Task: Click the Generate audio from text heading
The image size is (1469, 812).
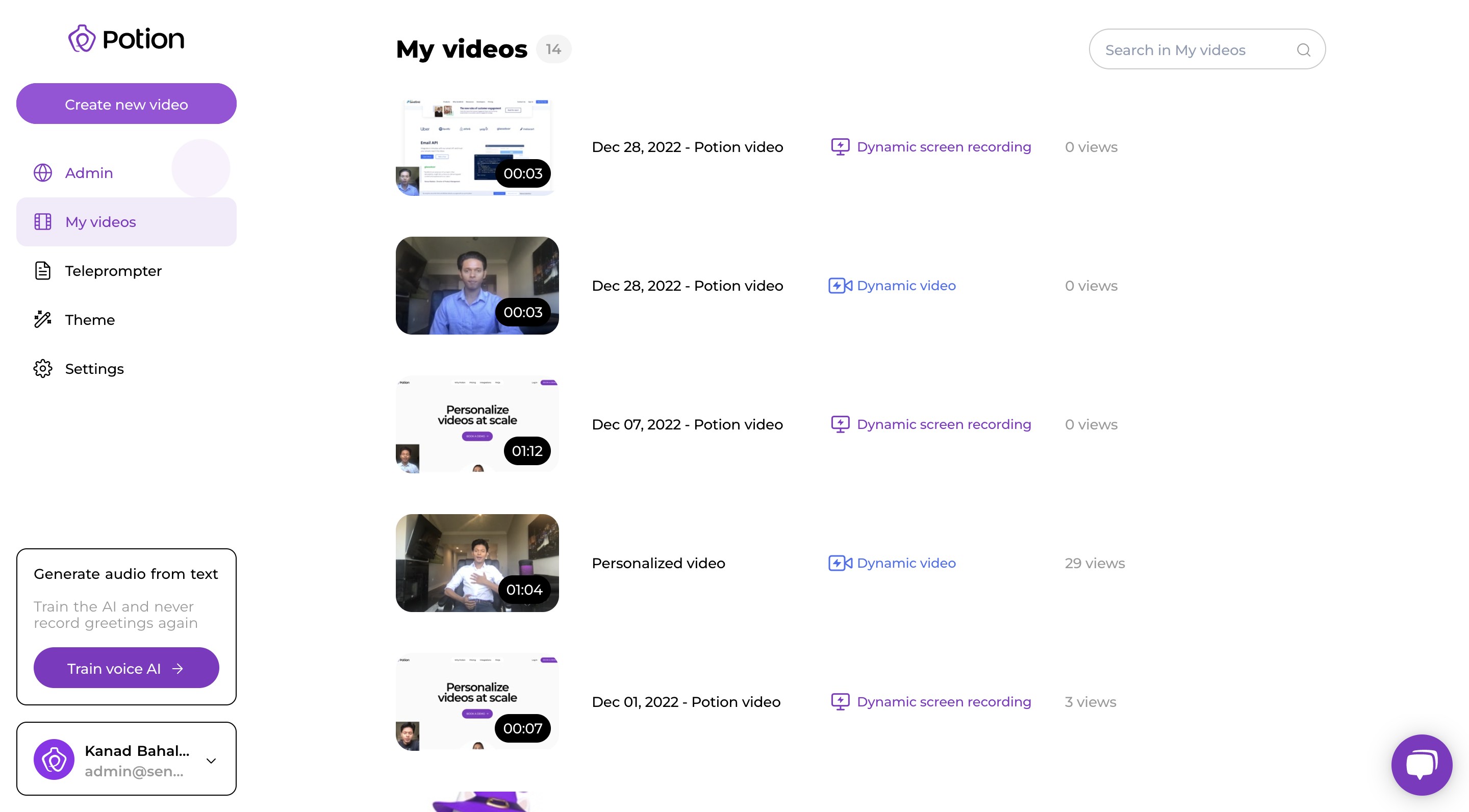Action: point(126,574)
